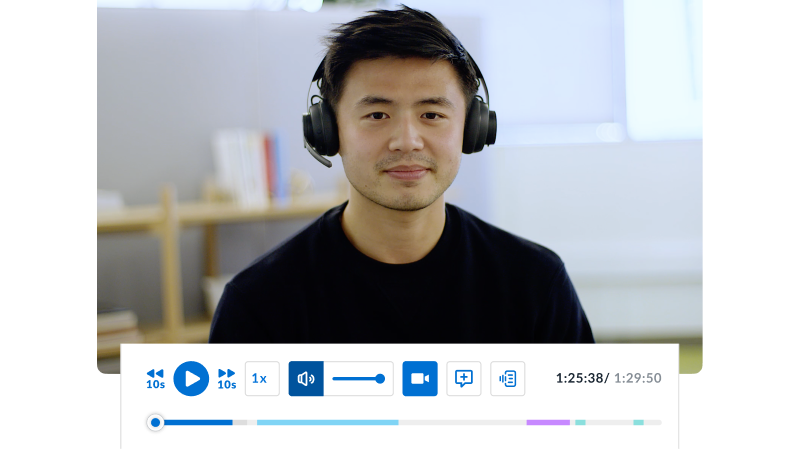Open the transcript panel icon
Image resolution: width=800 pixels, height=450 pixels.
(x=508, y=379)
